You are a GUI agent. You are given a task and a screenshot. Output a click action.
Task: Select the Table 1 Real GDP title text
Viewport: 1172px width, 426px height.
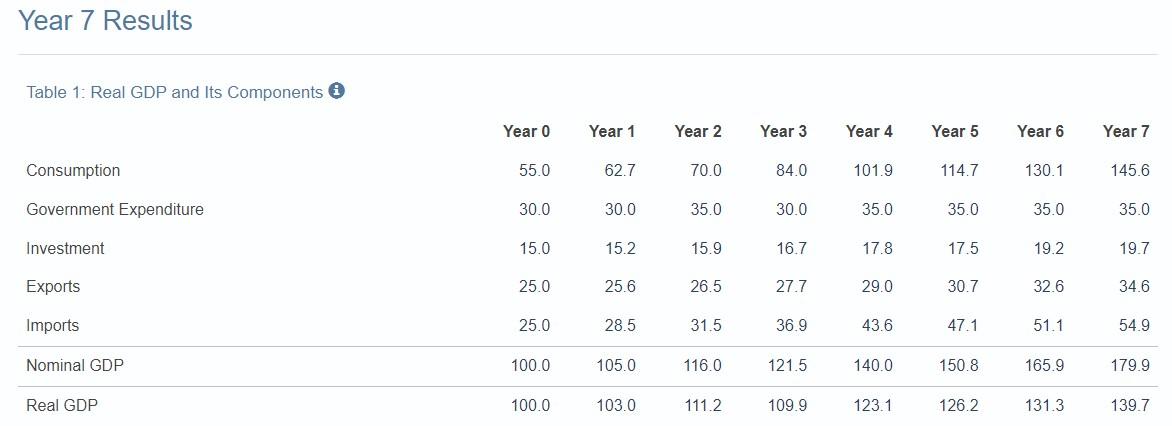tap(174, 92)
